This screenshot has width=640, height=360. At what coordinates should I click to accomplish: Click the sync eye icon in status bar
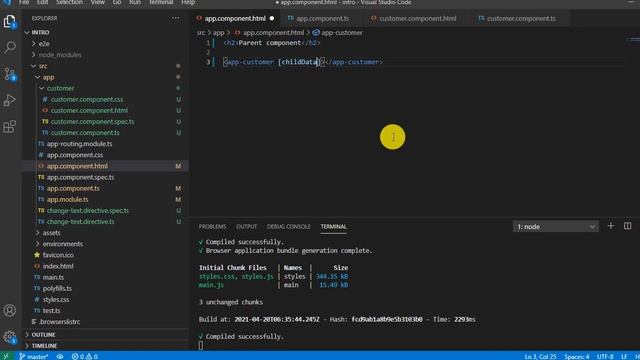[60, 356]
